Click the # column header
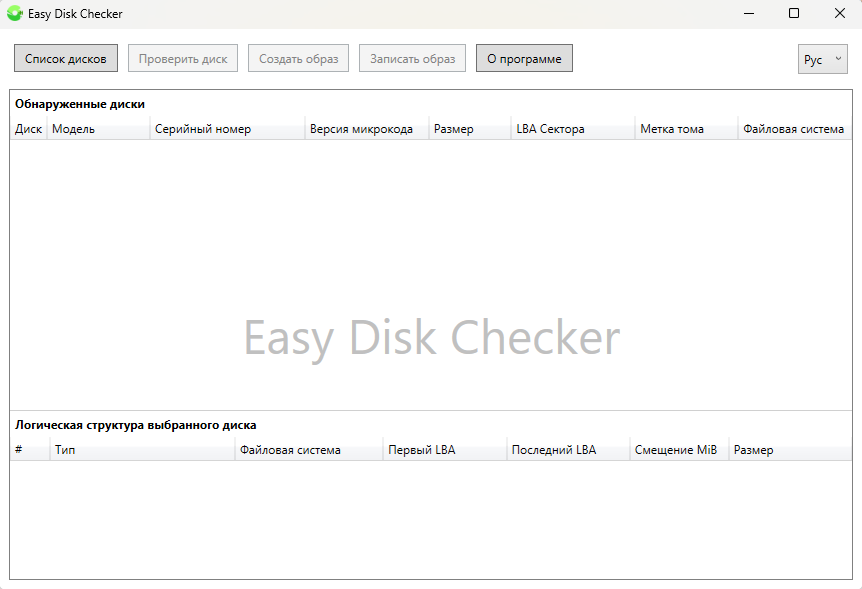Image resolution: width=862 pixels, height=589 pixels. point(30,450)
